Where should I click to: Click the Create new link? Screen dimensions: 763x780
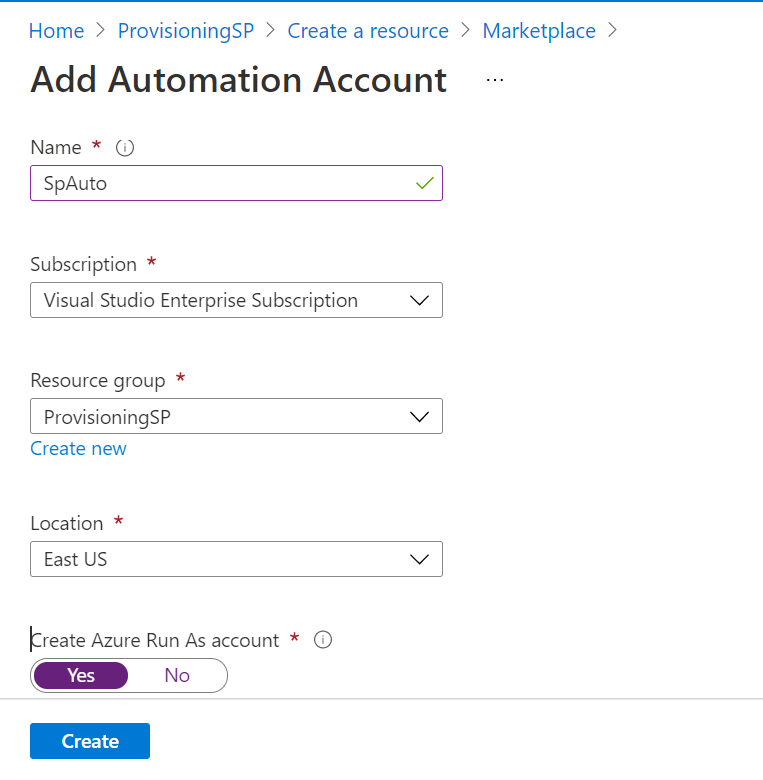(x=78, y=448)
